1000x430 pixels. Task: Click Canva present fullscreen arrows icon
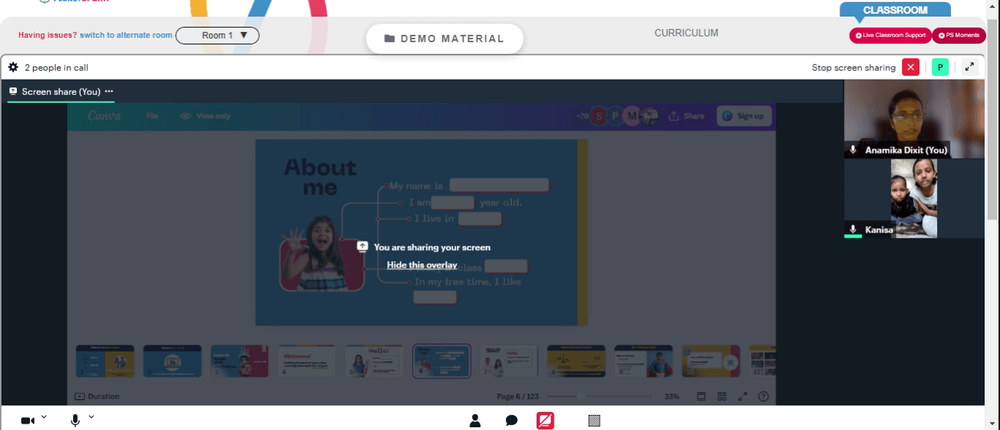pos(742,396)
